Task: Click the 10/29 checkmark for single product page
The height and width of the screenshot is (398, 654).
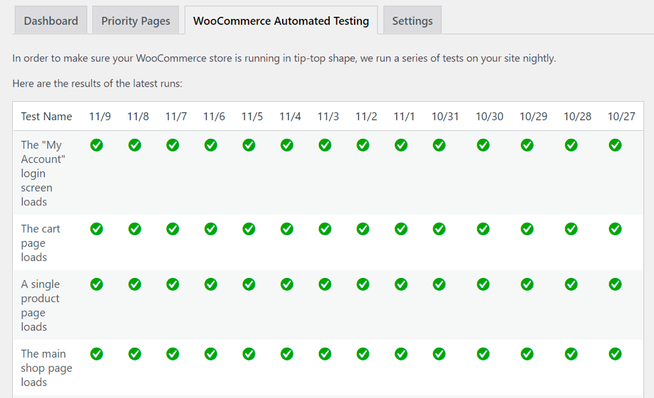Action: tap(527, 284)
